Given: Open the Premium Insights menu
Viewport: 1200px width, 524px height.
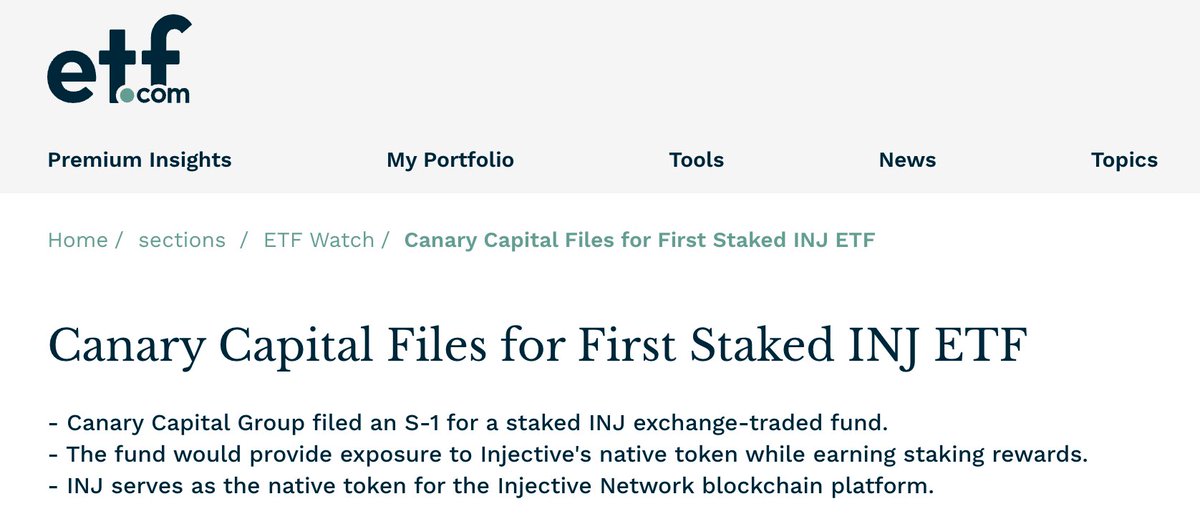Looking at the screenshot, I should tap(140, 160).
